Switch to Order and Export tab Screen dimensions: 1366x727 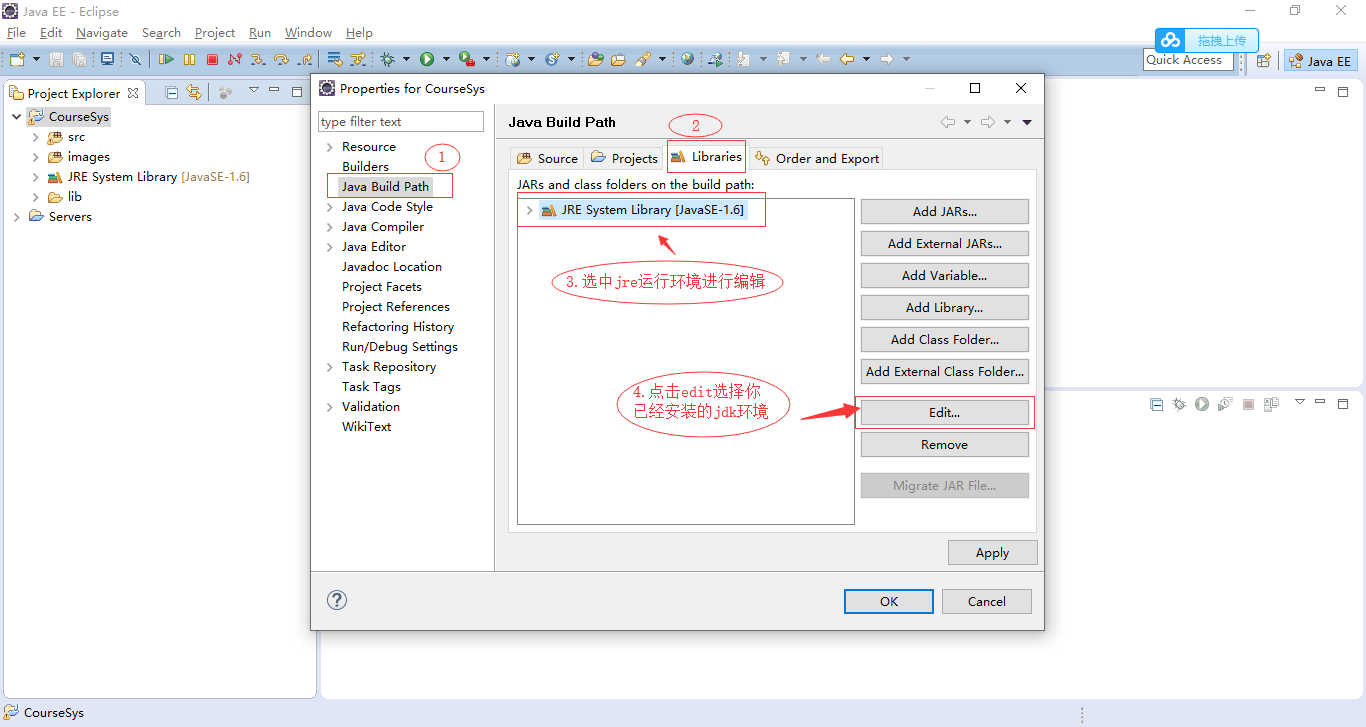pos(817,158)
